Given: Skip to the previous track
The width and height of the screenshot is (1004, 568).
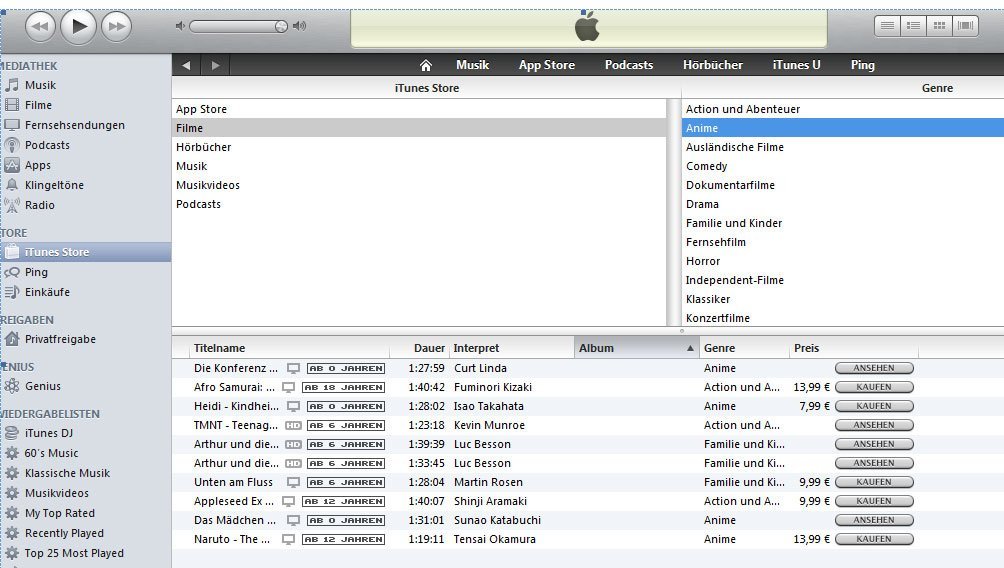Looking at the screenshot, I should pos(40,26).
